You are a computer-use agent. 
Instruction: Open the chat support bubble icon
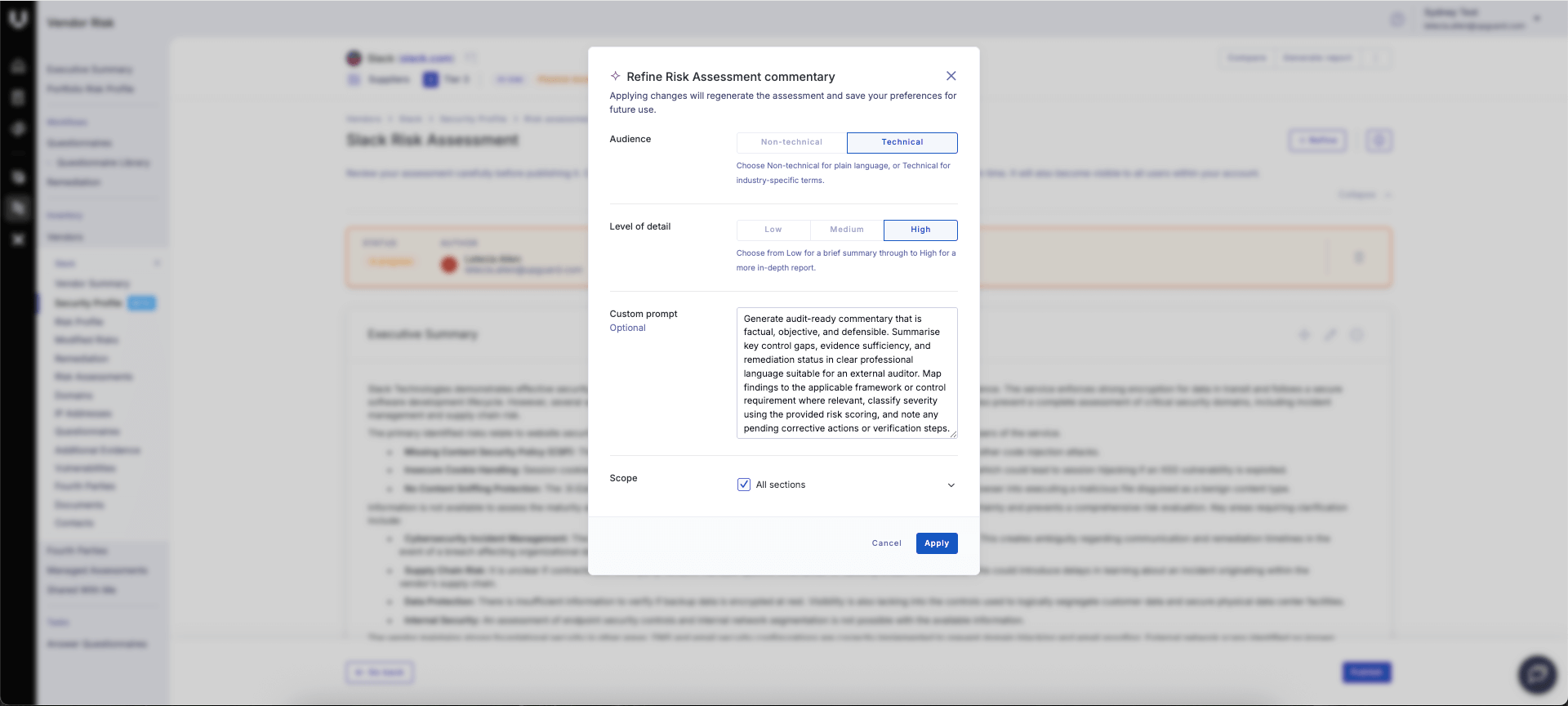pyautogui.click(x=1537, y=674)
